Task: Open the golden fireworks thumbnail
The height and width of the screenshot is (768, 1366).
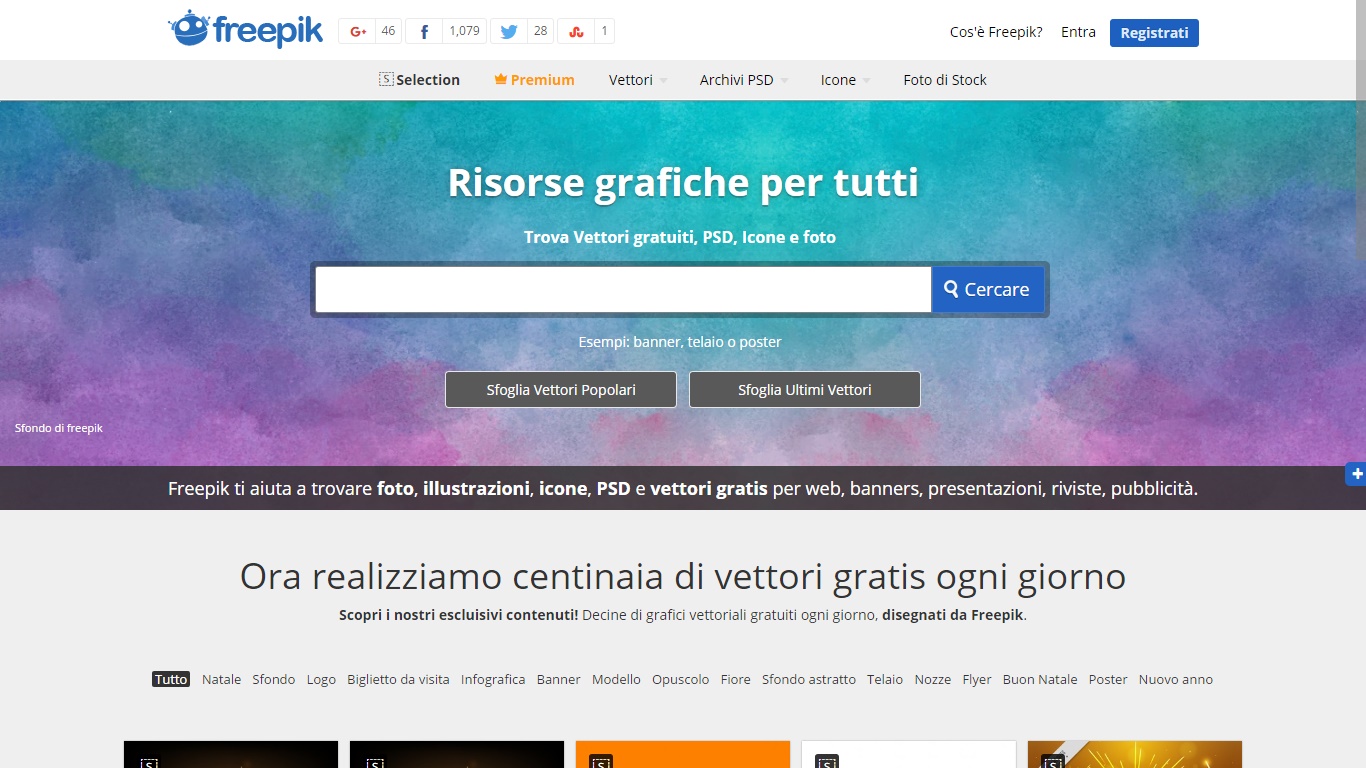Action: pos(1135,754)
